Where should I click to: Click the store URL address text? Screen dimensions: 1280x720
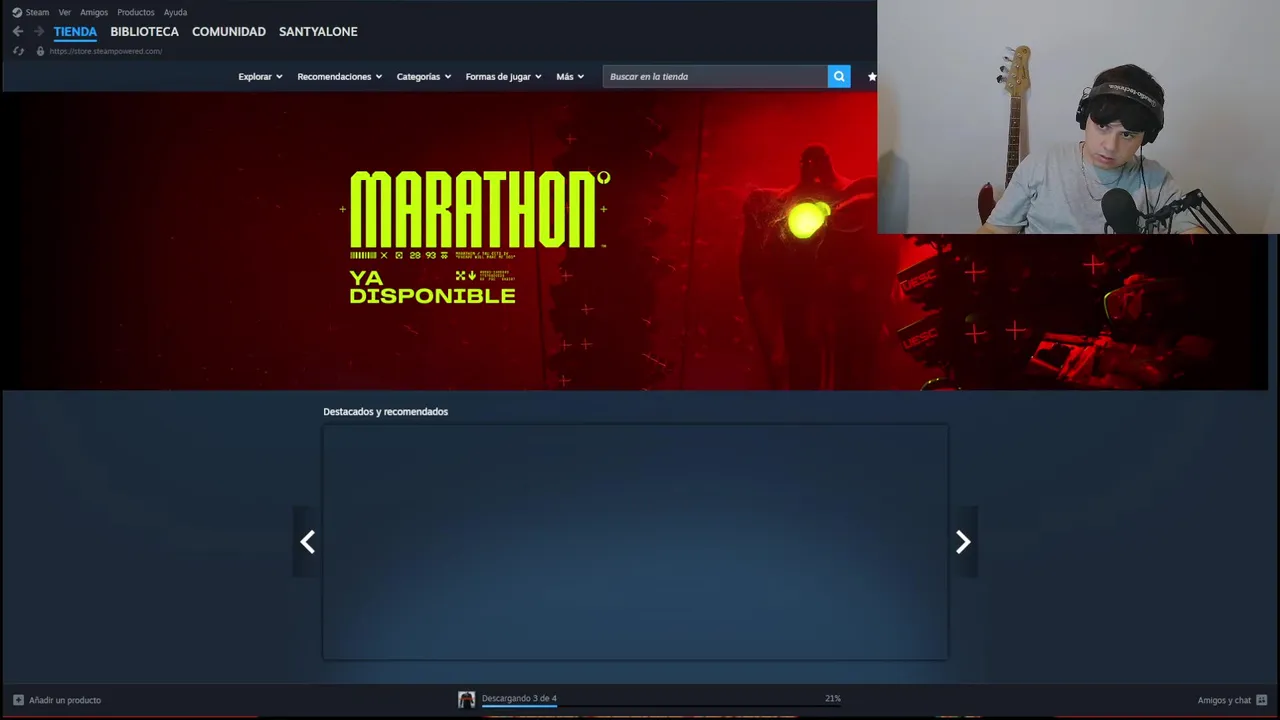106,51
